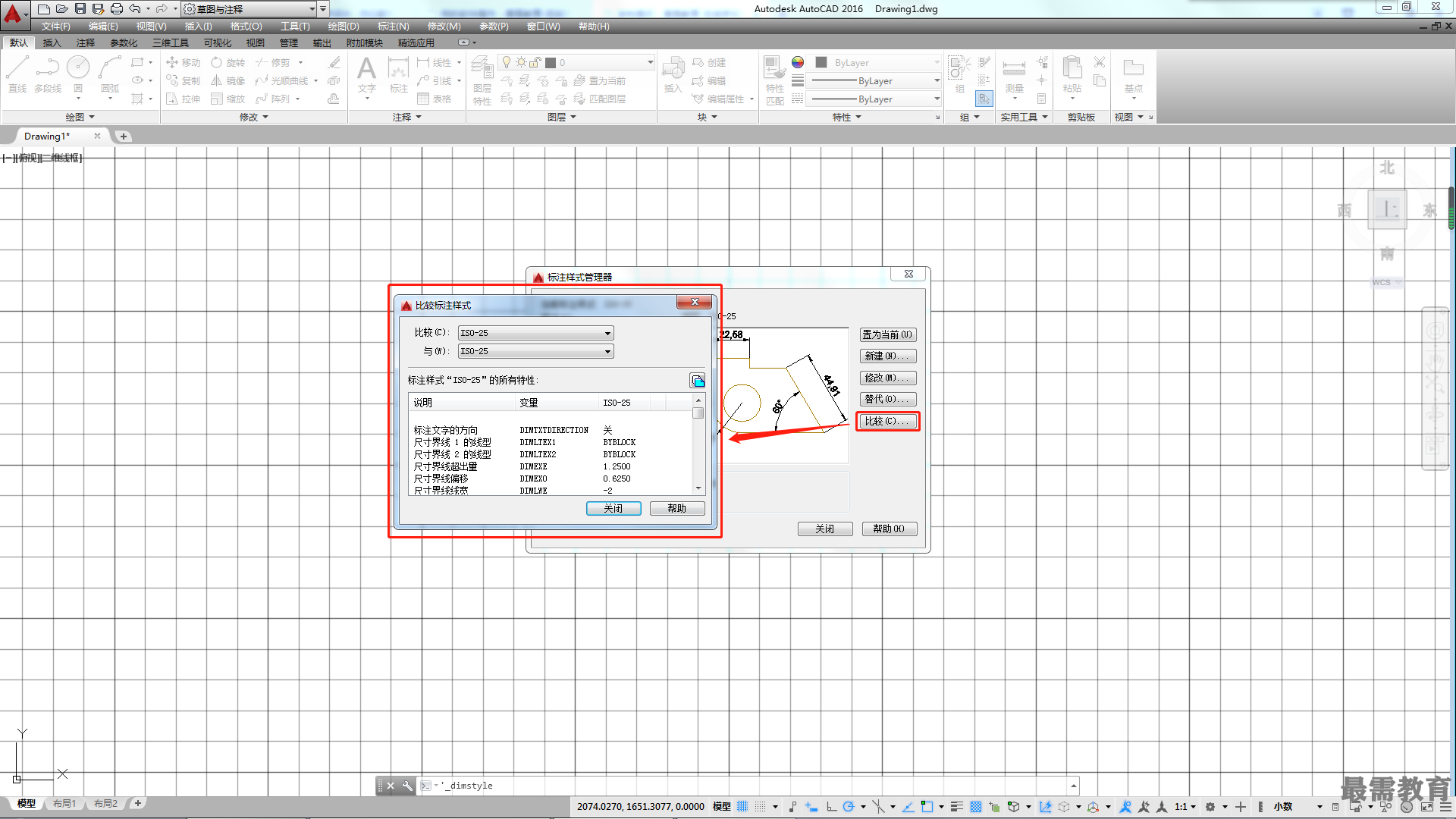
Task: Open the linetype ByLayer dropdown
Action: tap(874, 99)
